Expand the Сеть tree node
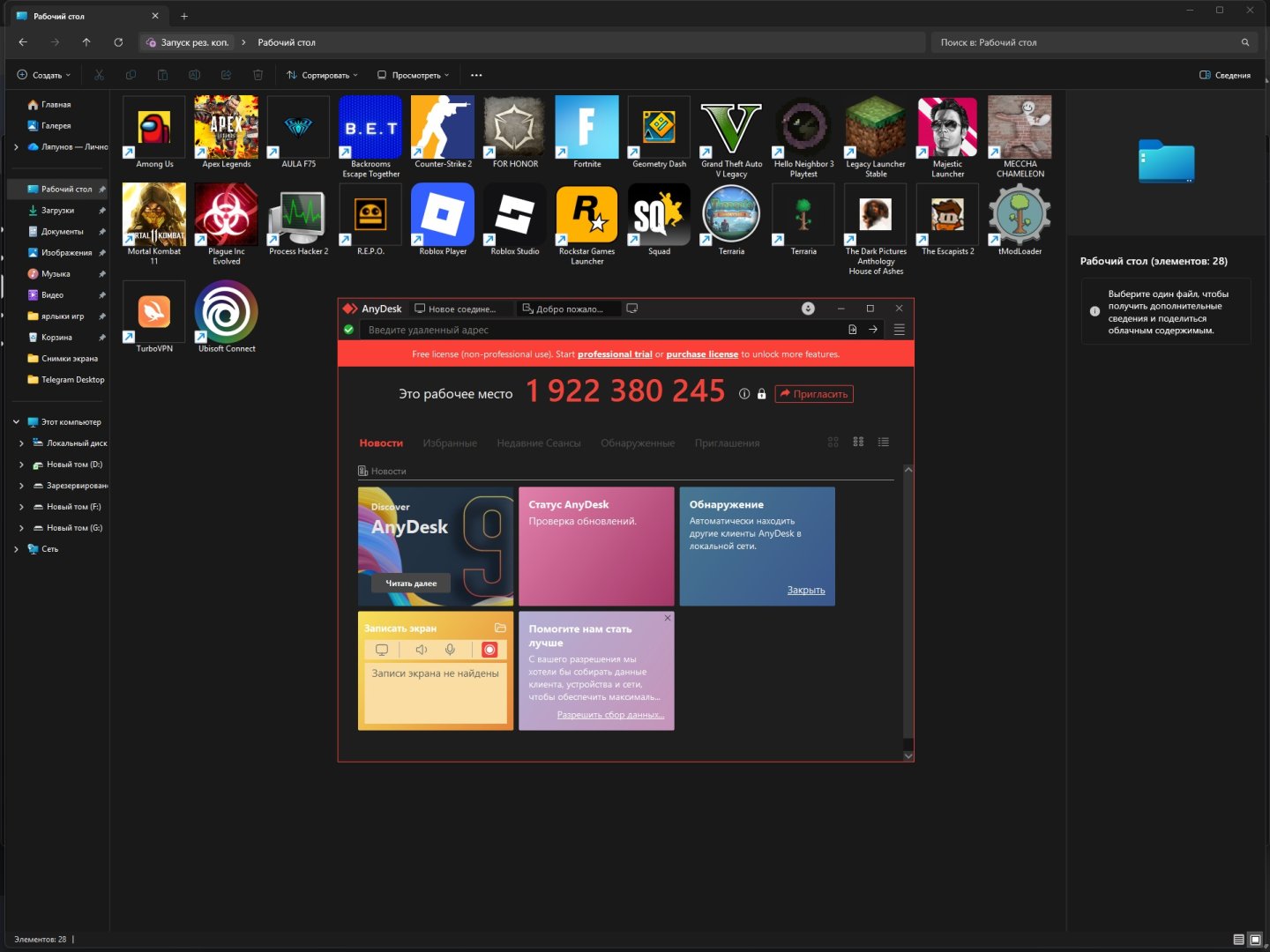Image resolution: width=1270 pixels, height=952 pixels. pos(16,549)
